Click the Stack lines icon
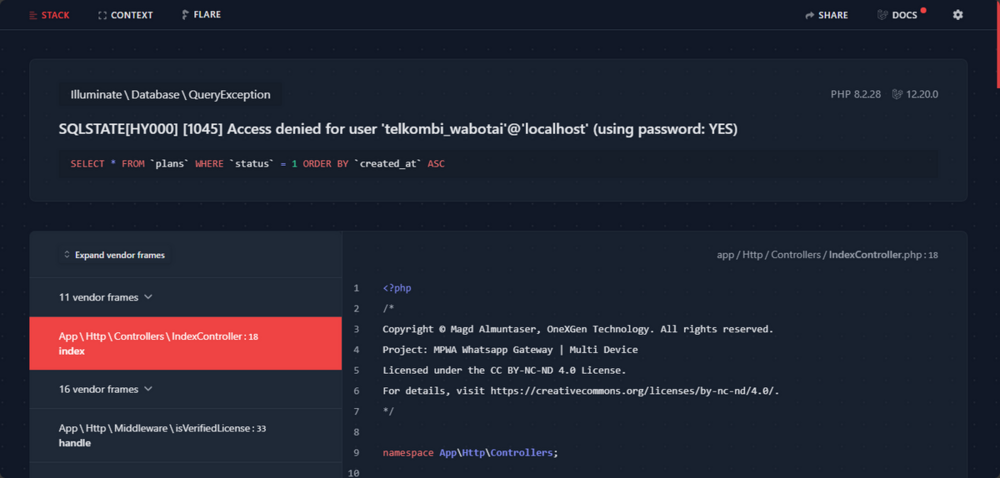Image resolution: width=1000 pixels, height=478 pixels. pyautogui.click(x=33, y=15)
